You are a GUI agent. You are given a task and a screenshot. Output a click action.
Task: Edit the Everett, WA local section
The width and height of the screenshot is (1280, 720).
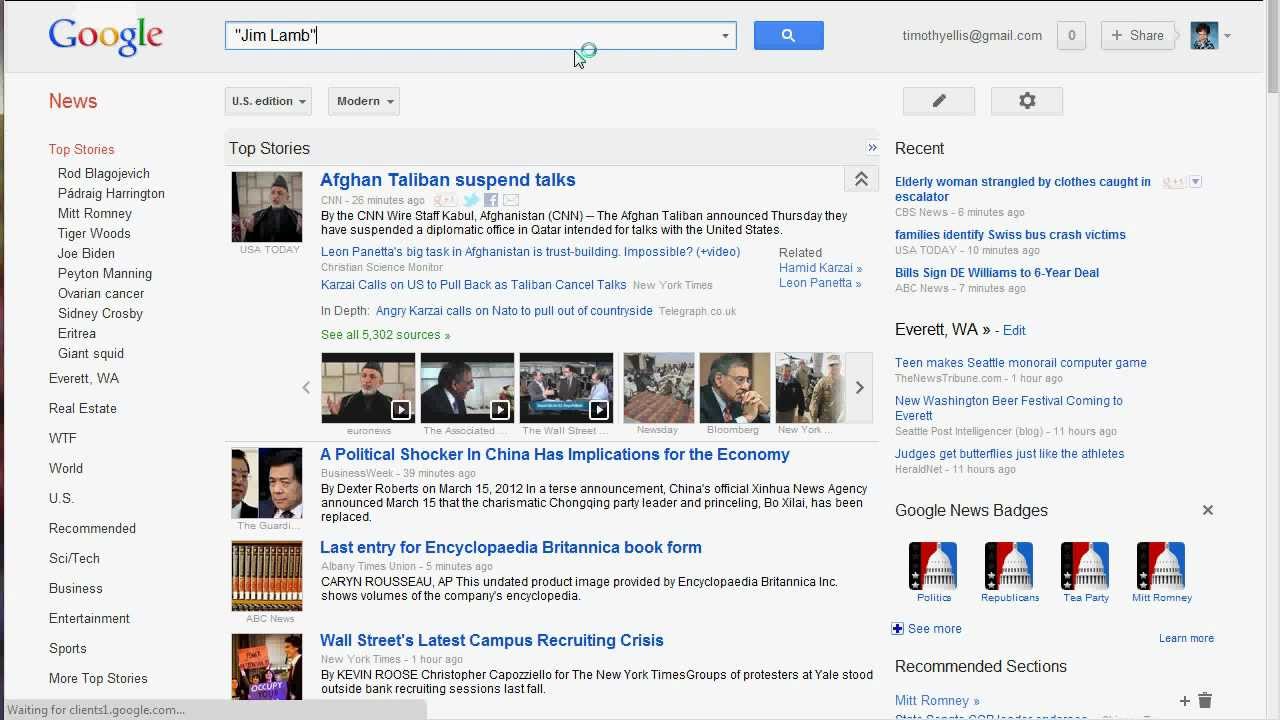click(x=1014, y=330)
